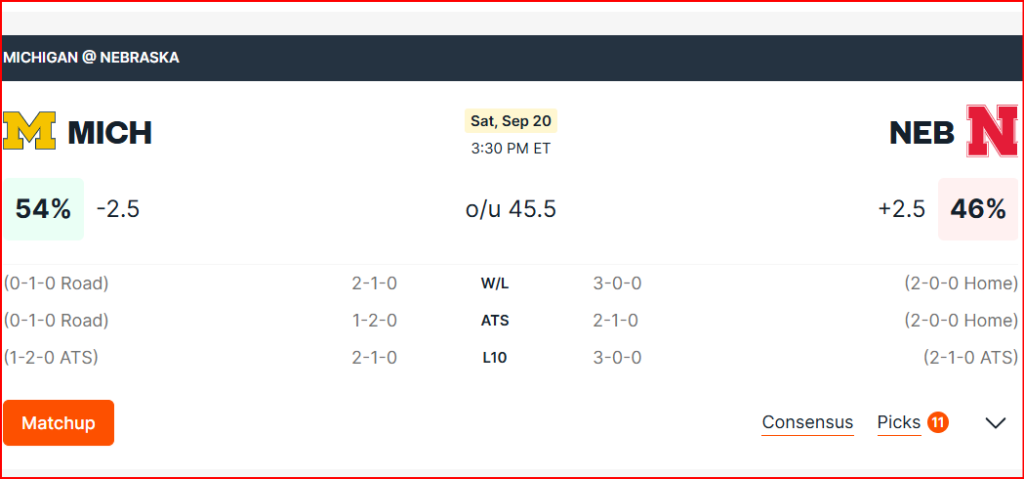The width and height of the screenshot is (1024, 479).
Task: Click the o/u 45.5 total
Action: (511, 209)
